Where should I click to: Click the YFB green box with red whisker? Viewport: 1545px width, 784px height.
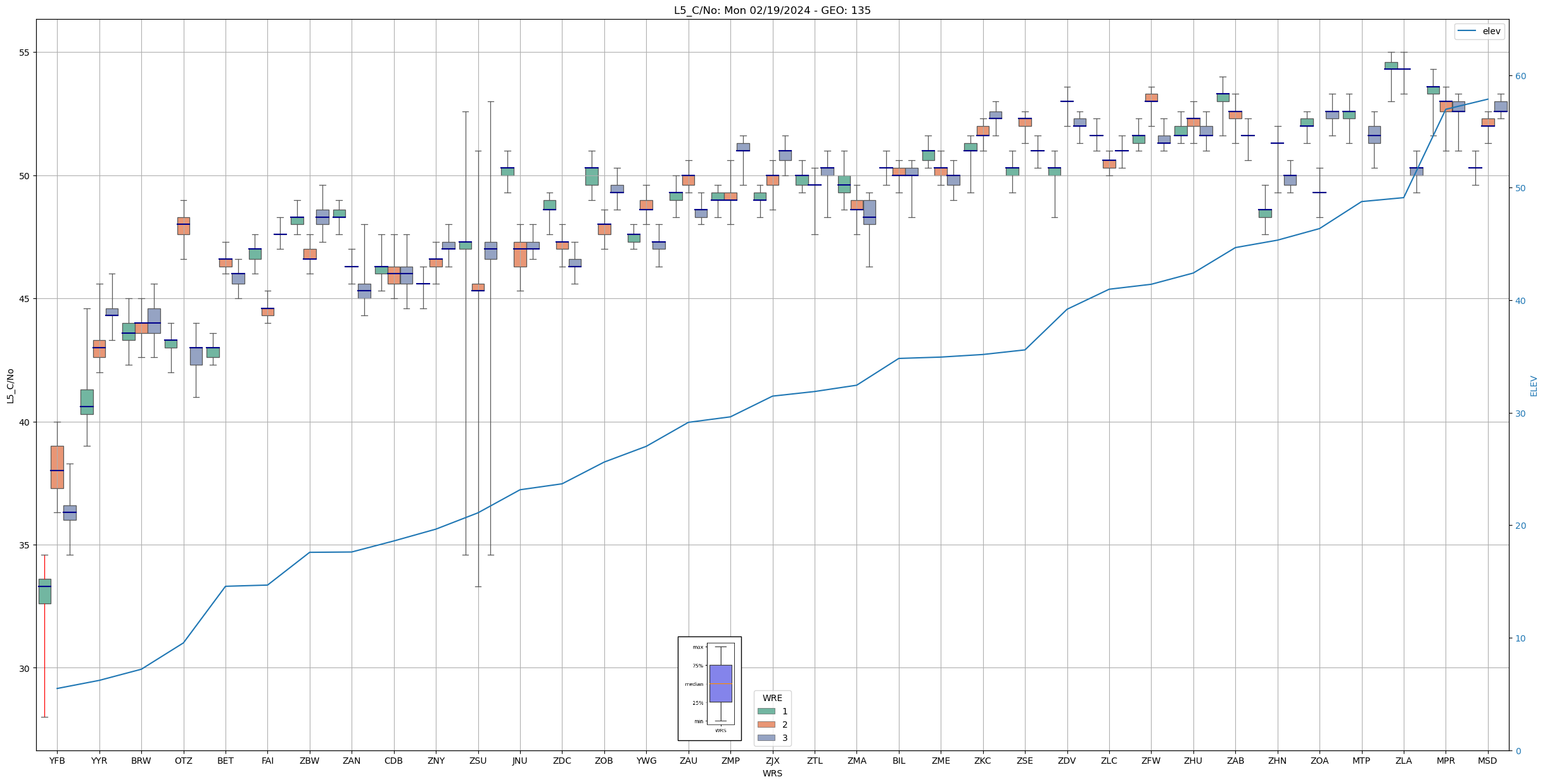44,591
